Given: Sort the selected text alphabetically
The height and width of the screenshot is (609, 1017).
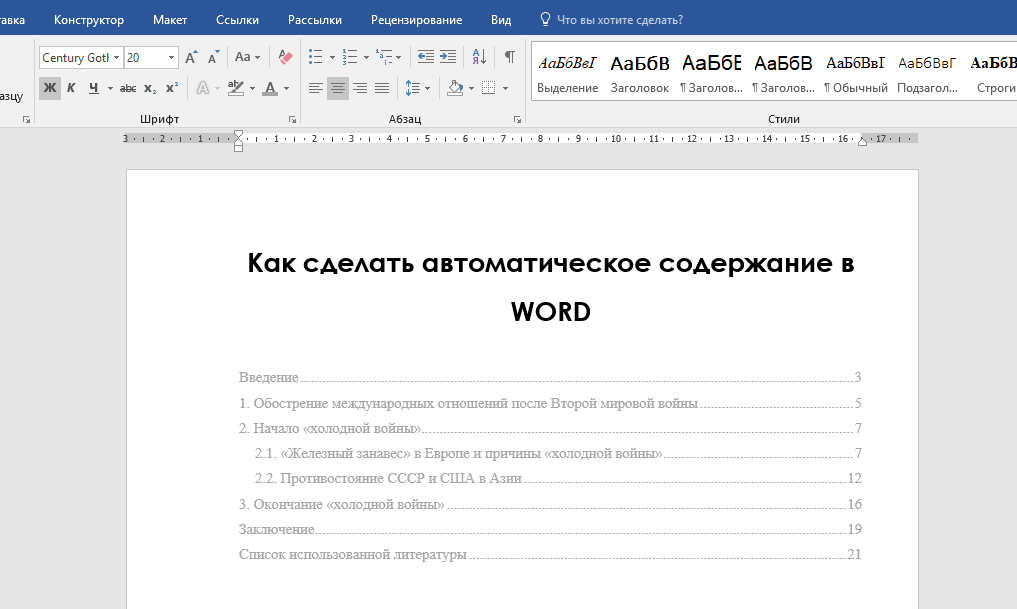Looking at the screenshot, I should pyautogui.click(x=479, y=57).
